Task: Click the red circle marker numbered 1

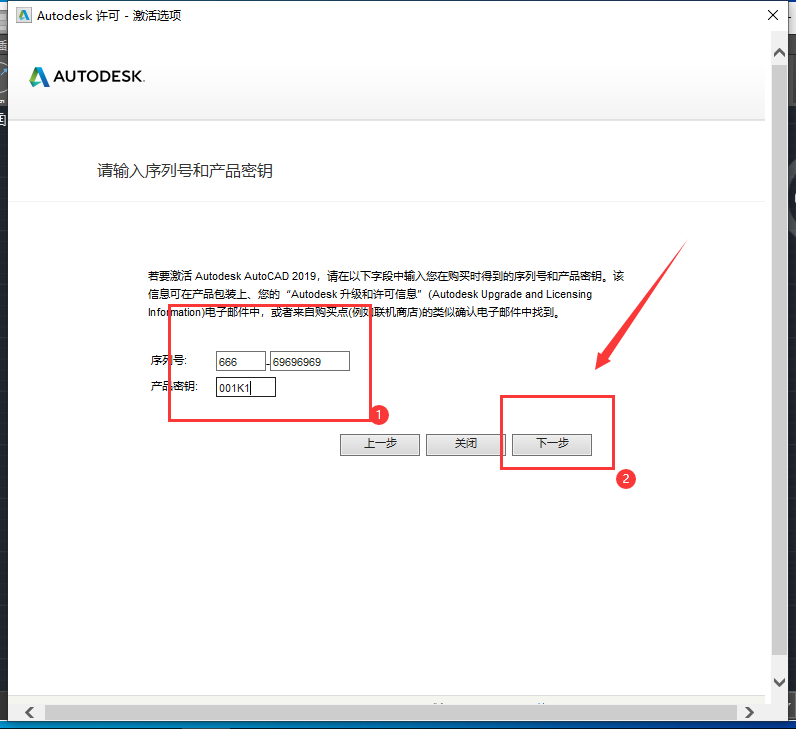Action: pos(379,413)
